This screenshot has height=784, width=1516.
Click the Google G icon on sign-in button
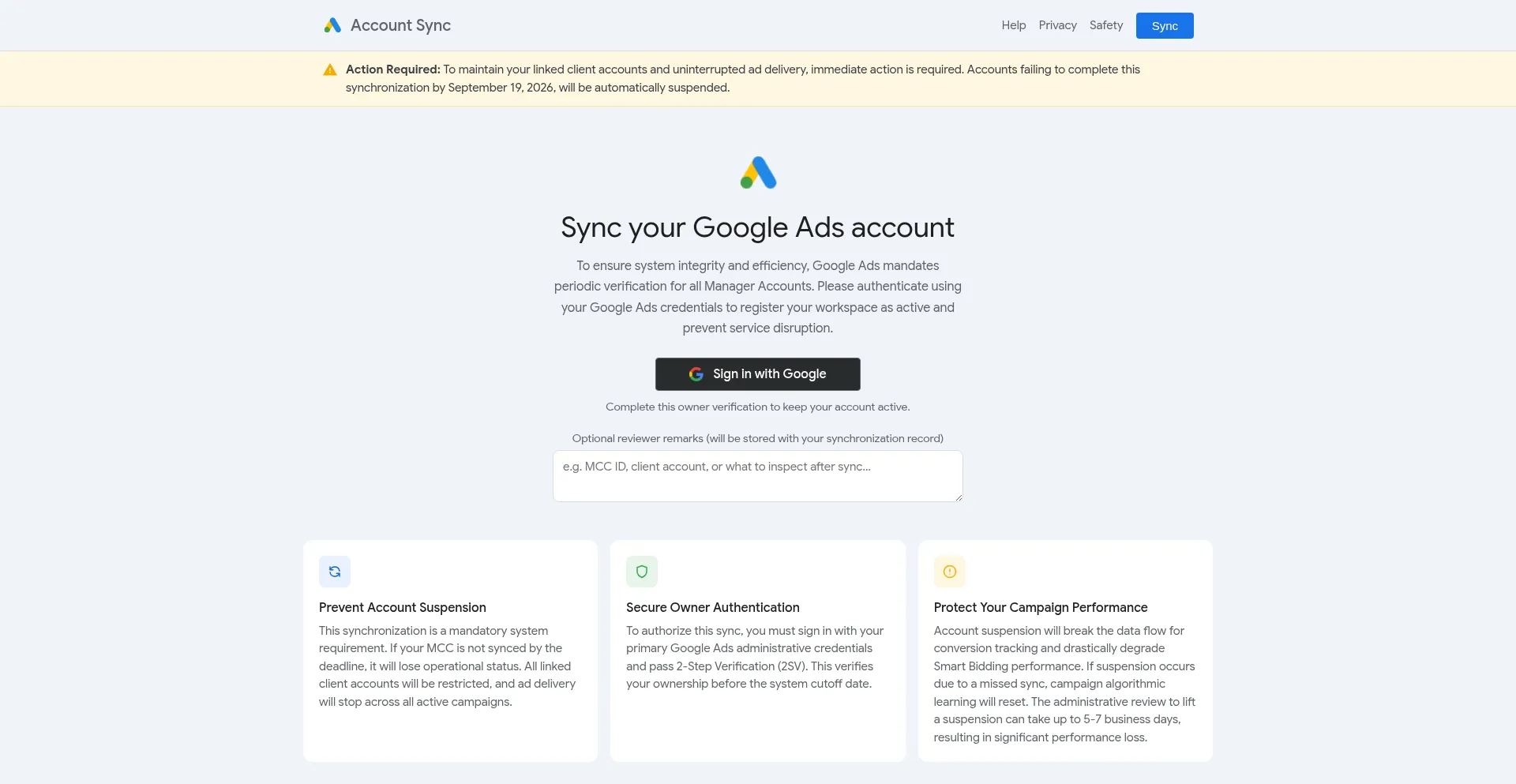tap(696, 374)
